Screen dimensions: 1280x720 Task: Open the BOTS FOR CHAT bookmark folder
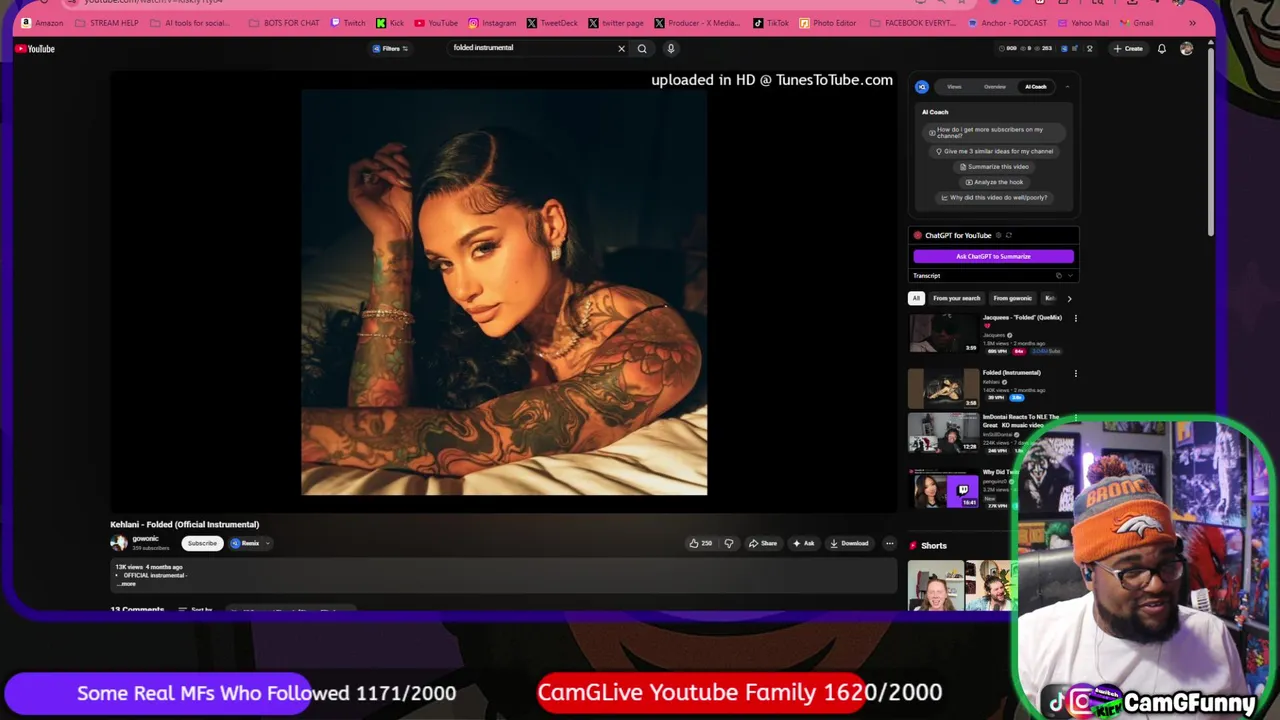point(283,22)
